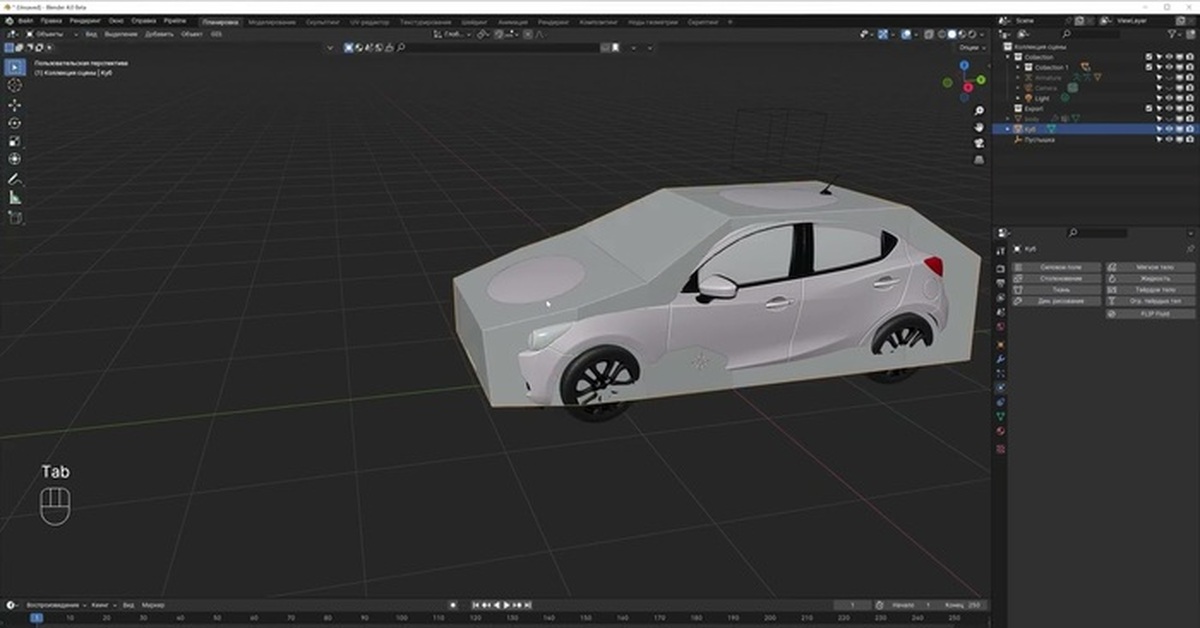Pick the Scale tool
Viewport: 1200px width, 628px height.
tap(15, 141)
